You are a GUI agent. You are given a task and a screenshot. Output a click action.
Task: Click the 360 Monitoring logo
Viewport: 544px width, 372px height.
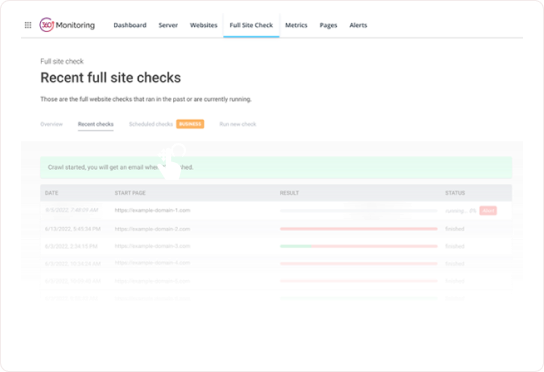pos(67,25)
